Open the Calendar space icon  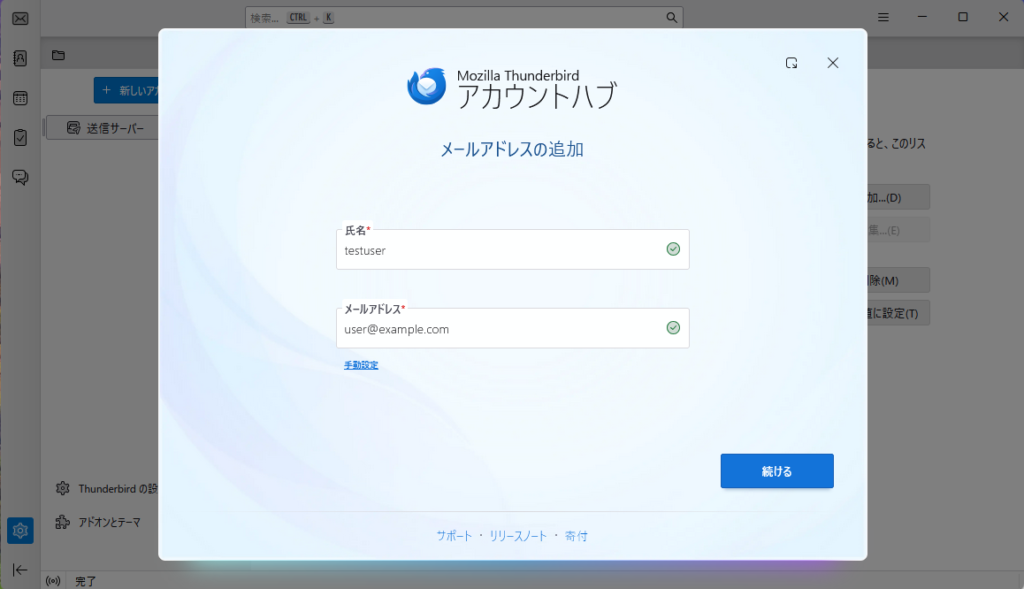point(20,98)
